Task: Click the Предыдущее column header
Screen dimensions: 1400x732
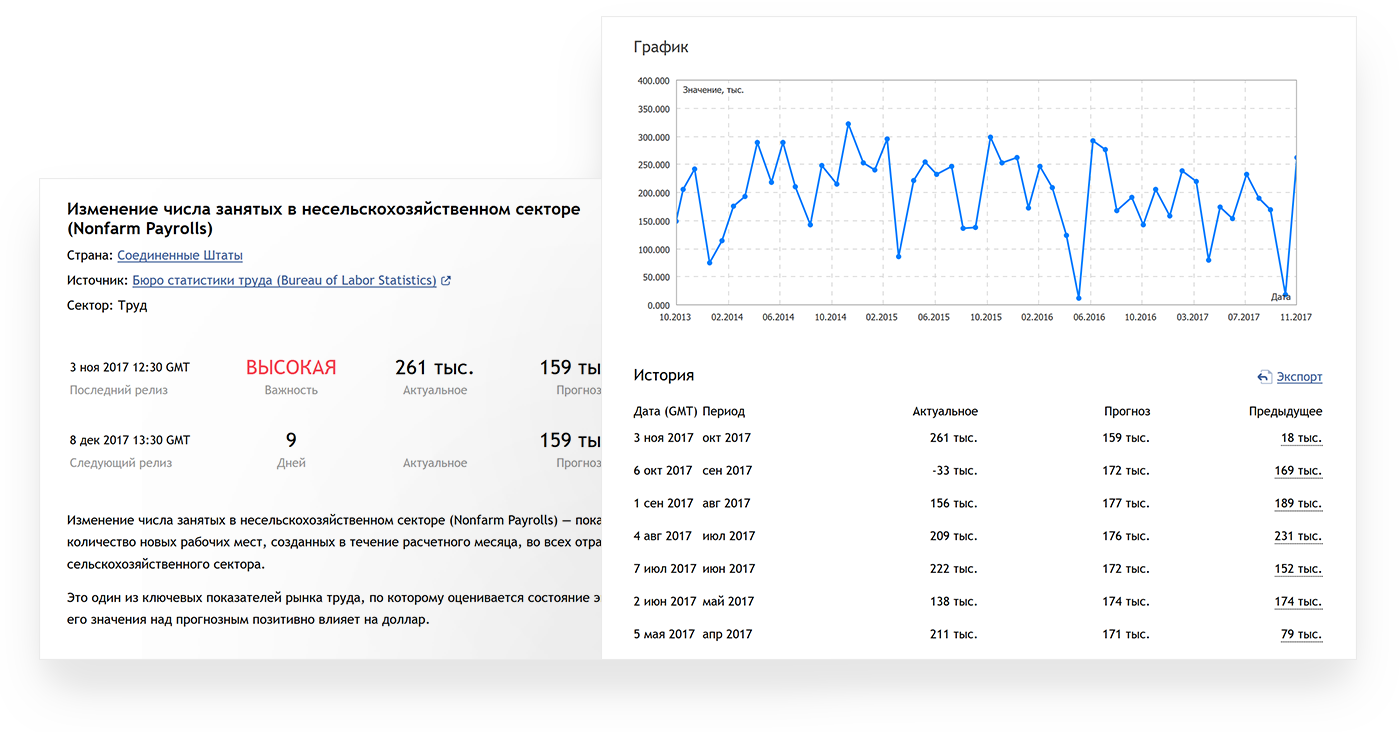Action: 1285,412
